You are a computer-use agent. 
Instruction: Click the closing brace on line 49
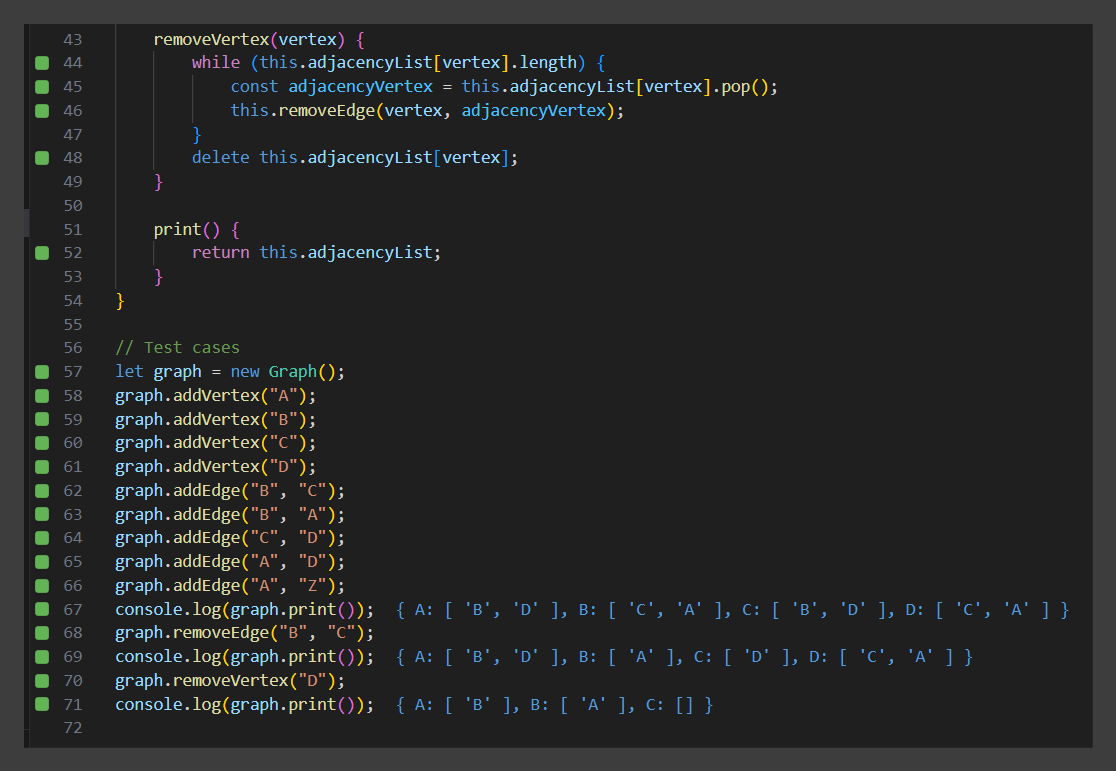(x=158, y=182)
